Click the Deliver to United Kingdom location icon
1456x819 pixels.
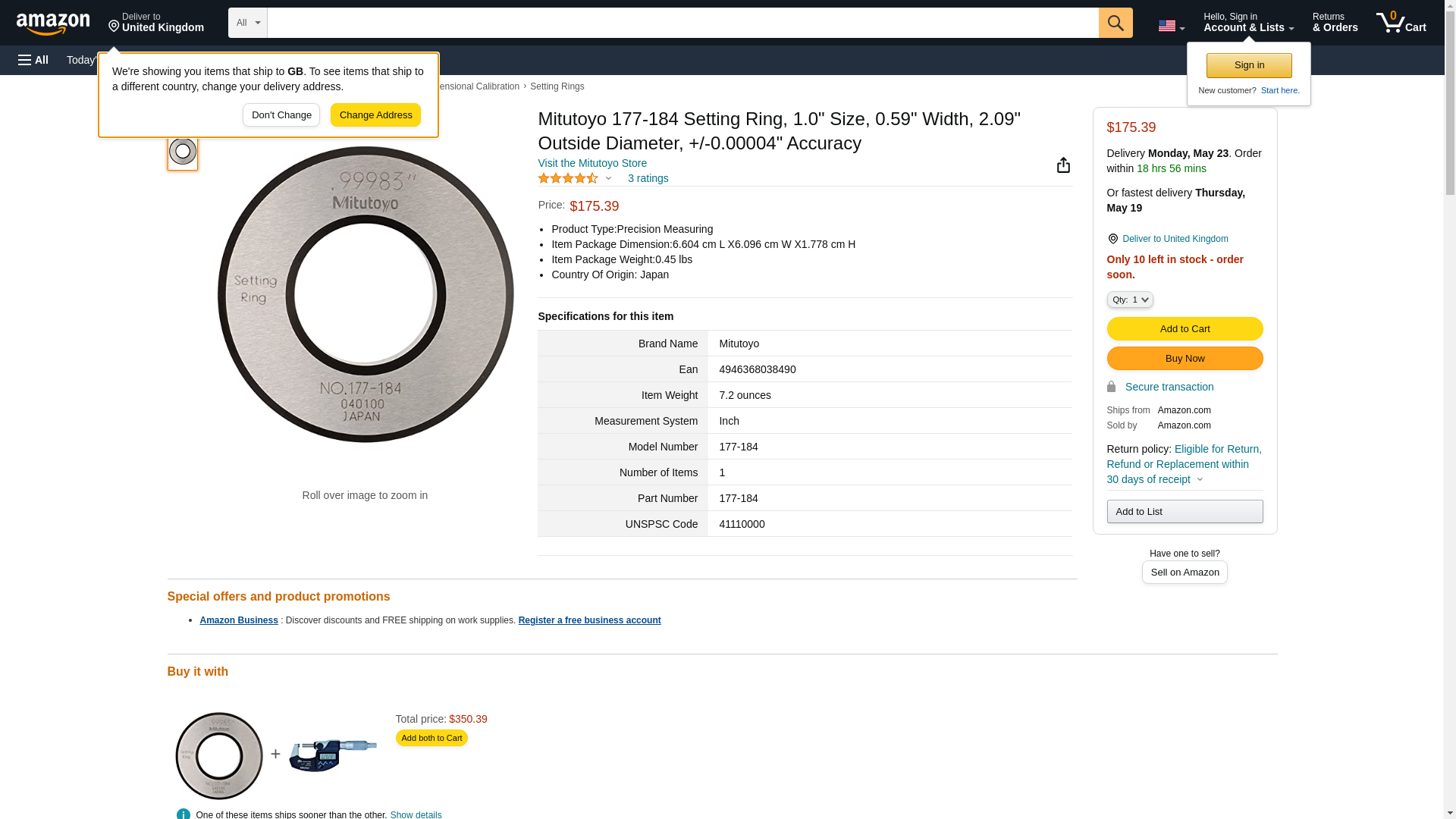[1112, 239]
